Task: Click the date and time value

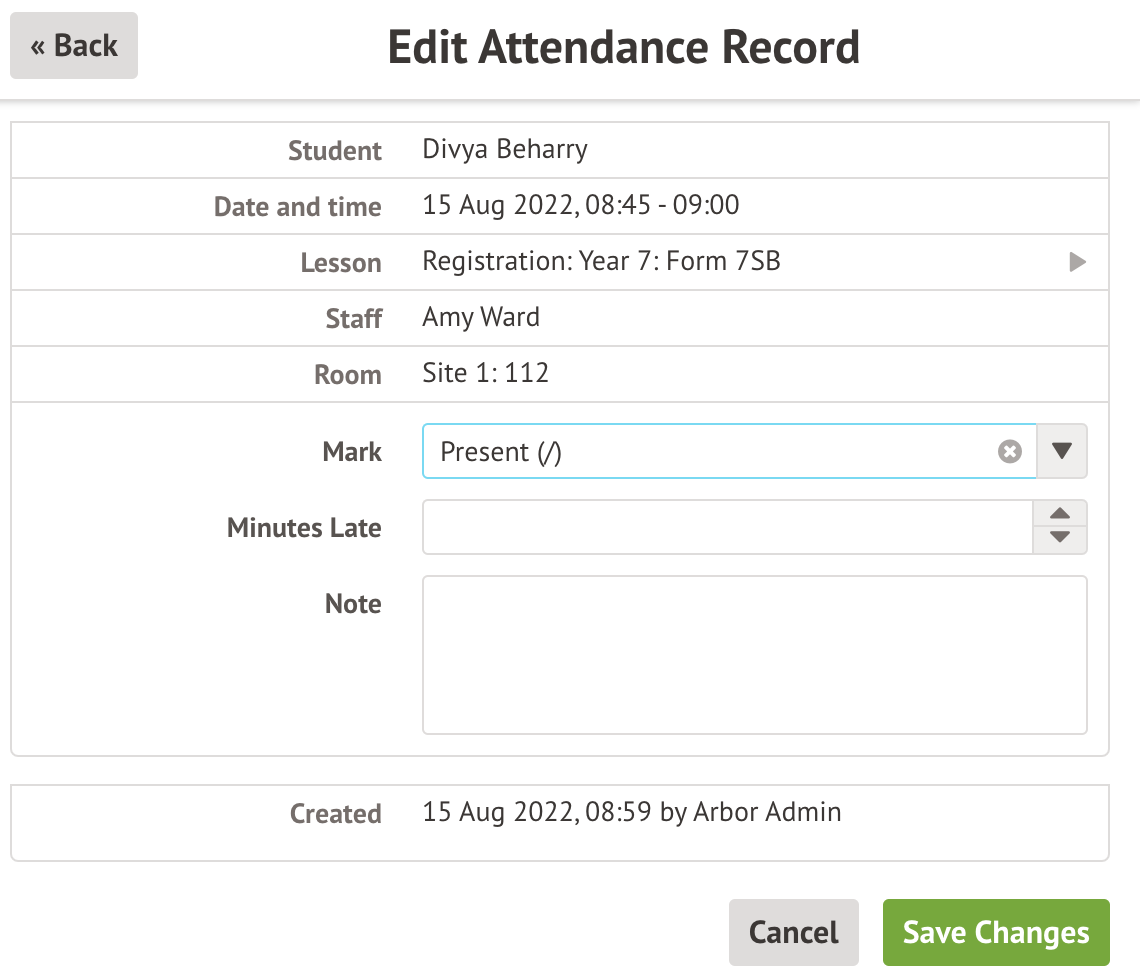Action: pos(581,206)
